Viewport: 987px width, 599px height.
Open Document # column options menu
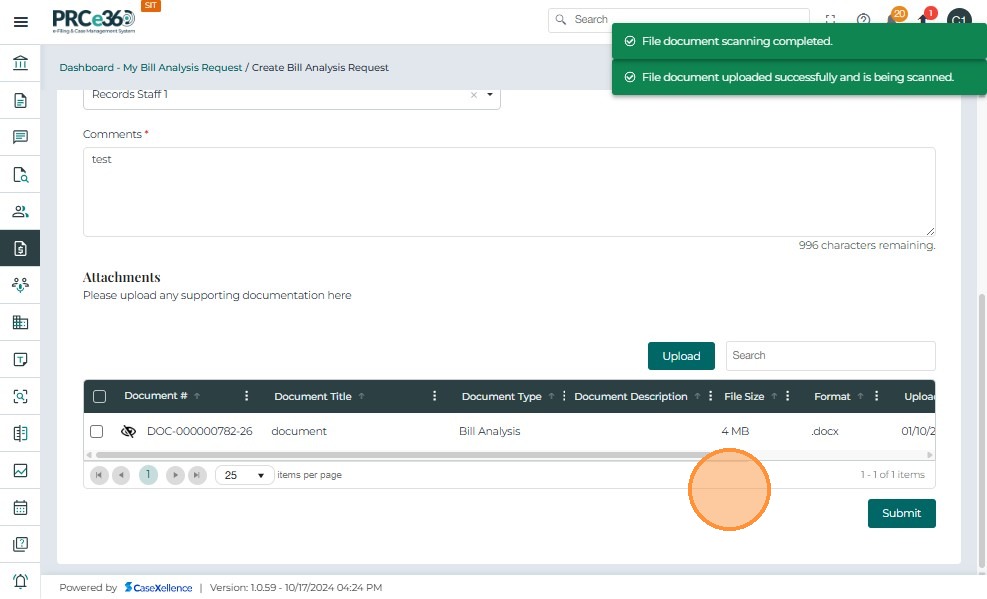(247, 397)
